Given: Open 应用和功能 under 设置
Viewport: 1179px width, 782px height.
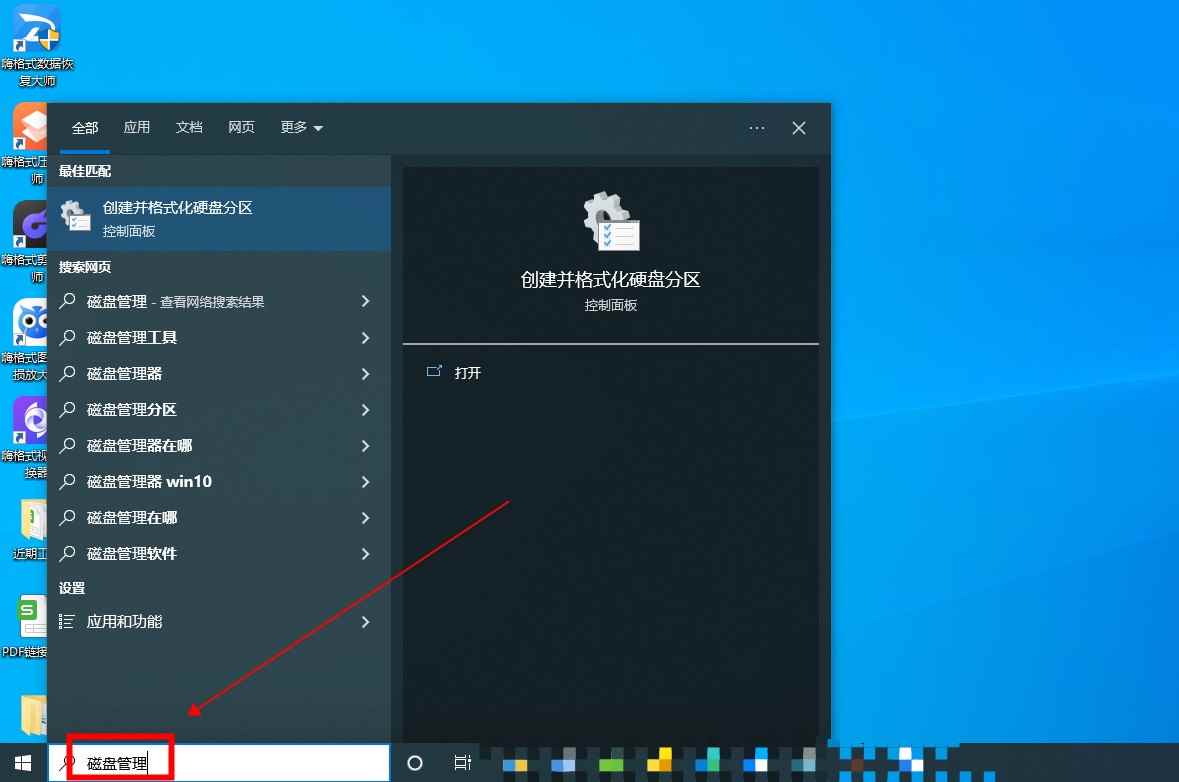Looking at the screenshot, I should click(x=122, y=621).
